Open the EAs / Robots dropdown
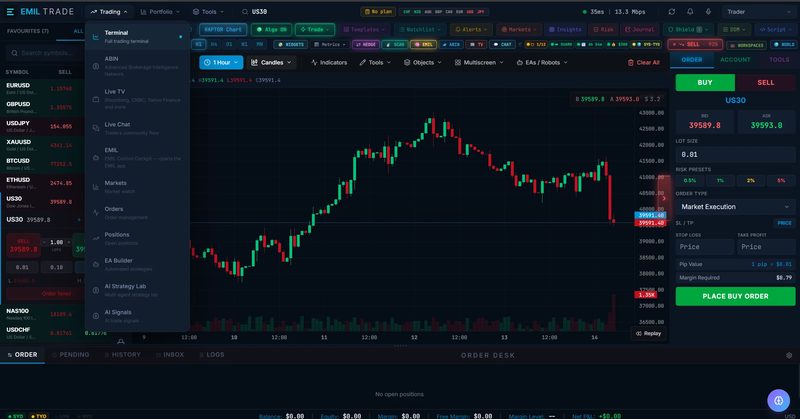The image size is (800, 419). coord(542,62)
